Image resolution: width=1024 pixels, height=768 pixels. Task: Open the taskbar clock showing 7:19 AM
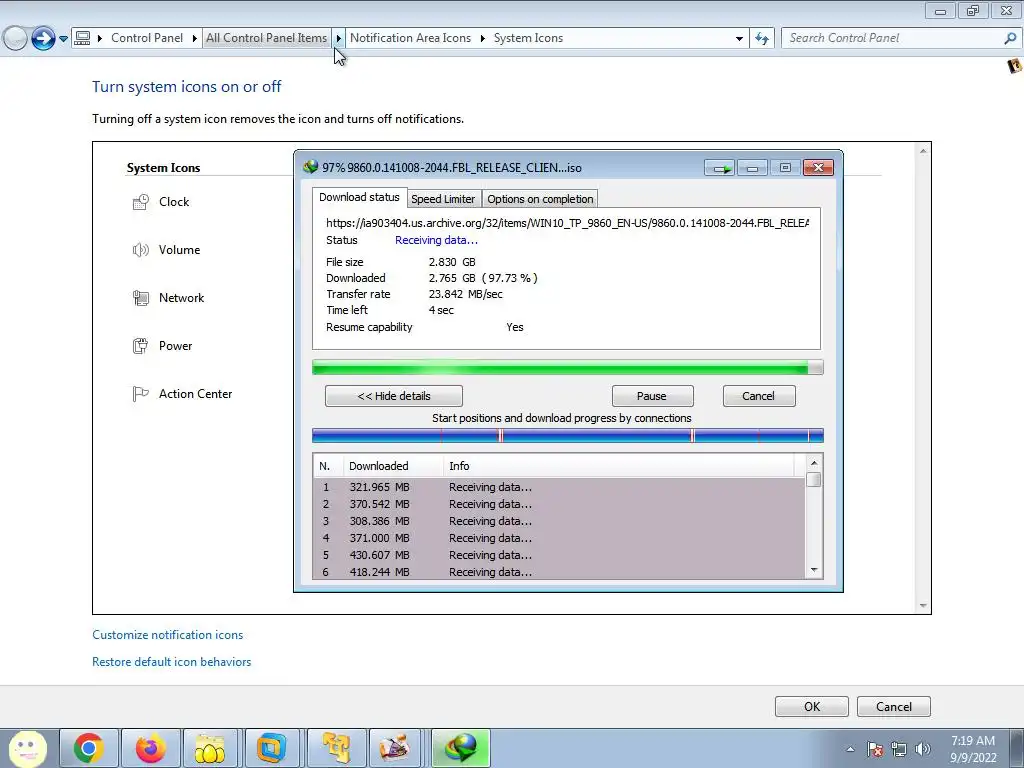pos(973,749)
